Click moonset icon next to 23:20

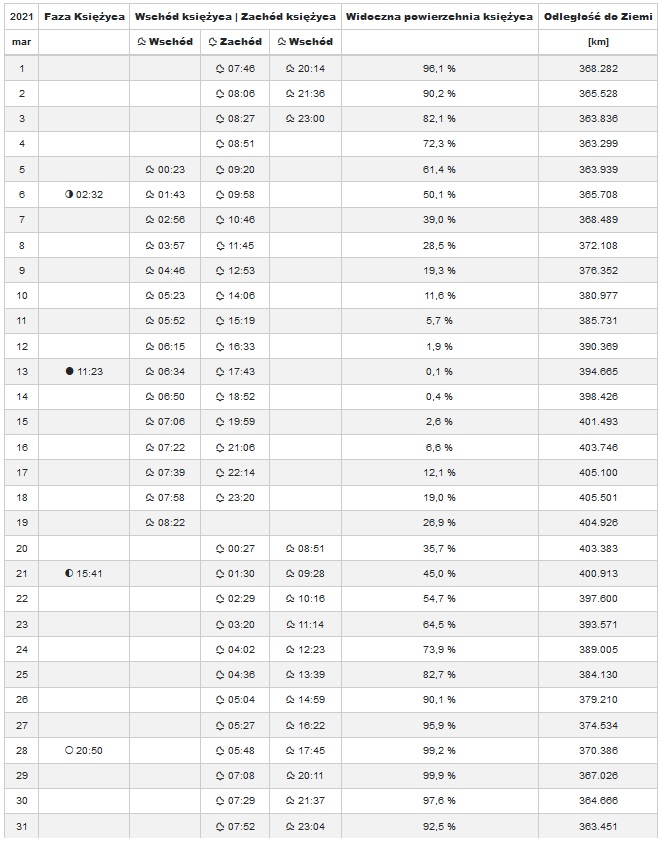pyautogui.click(x=220, y=498)
